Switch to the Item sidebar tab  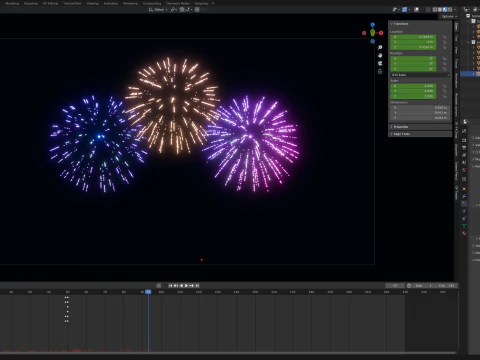point(456,27)
